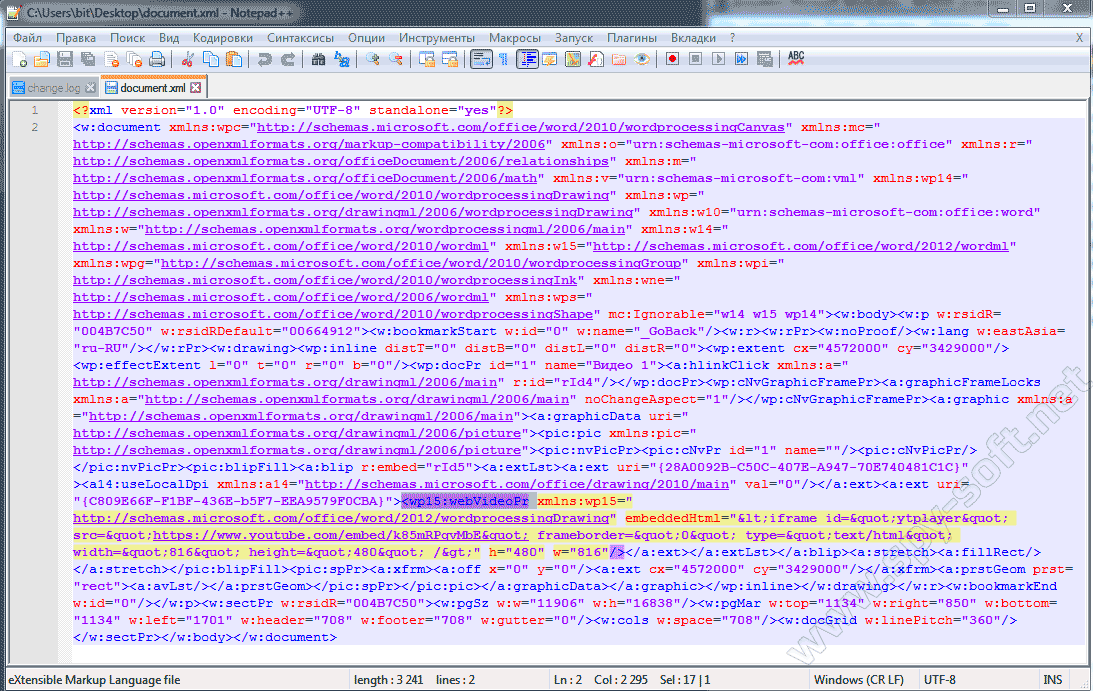Print the current document
The width and height of the screenshot is (1093, 691).
click(x=155, y=60)
